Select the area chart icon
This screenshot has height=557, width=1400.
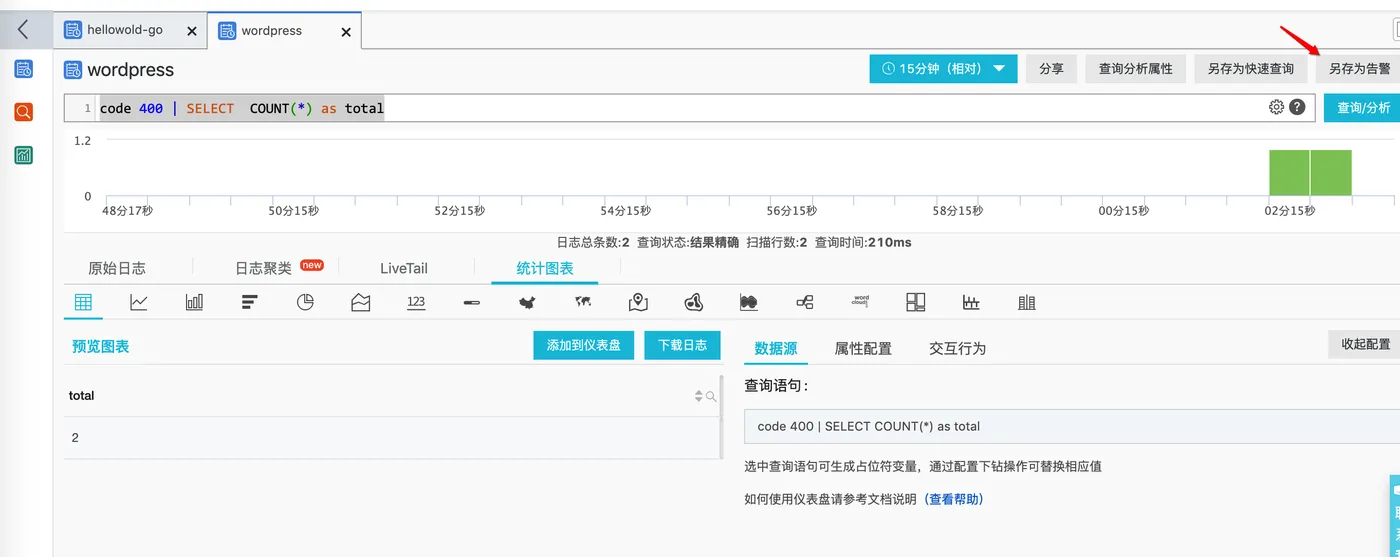(x=361, y=302)
